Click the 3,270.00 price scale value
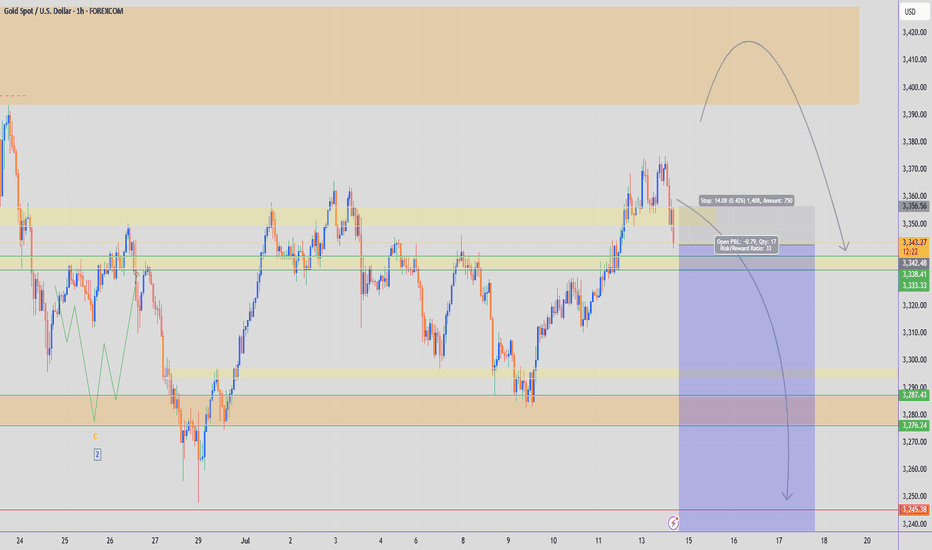Viewport: 932px width, 550px height. [915, 442]
